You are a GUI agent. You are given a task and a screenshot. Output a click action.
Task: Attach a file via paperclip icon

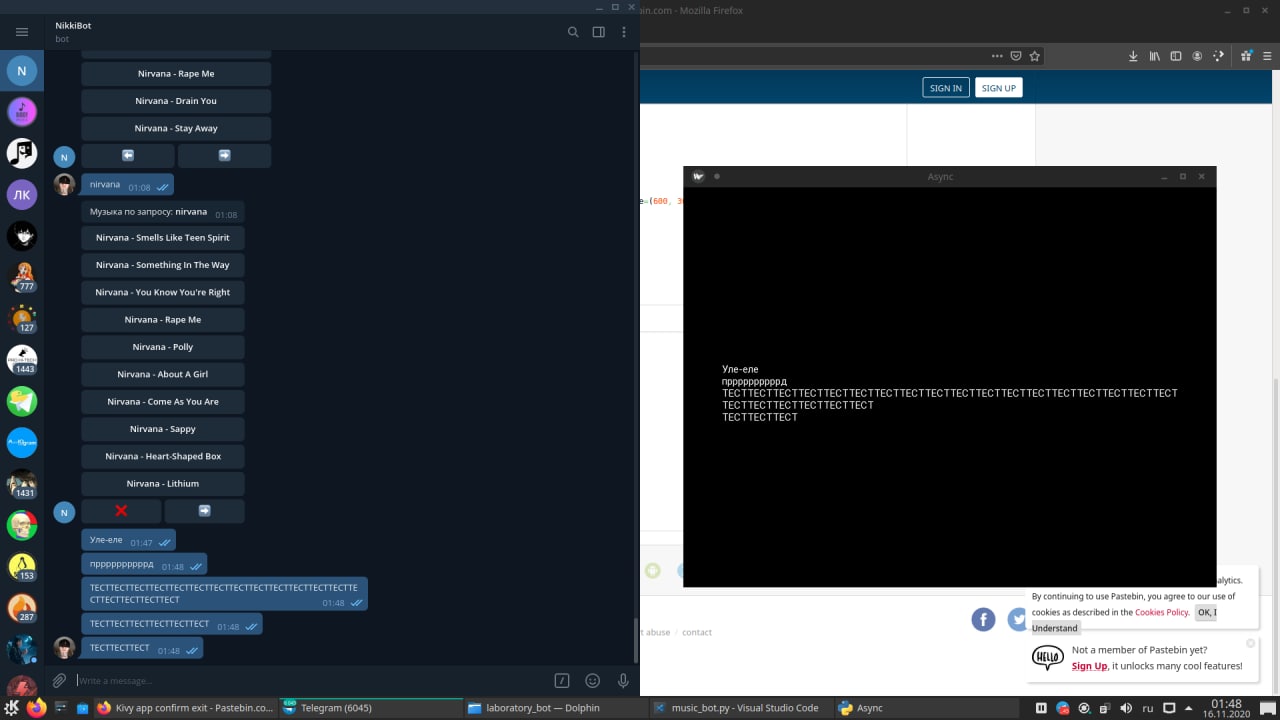coord(60,680)
